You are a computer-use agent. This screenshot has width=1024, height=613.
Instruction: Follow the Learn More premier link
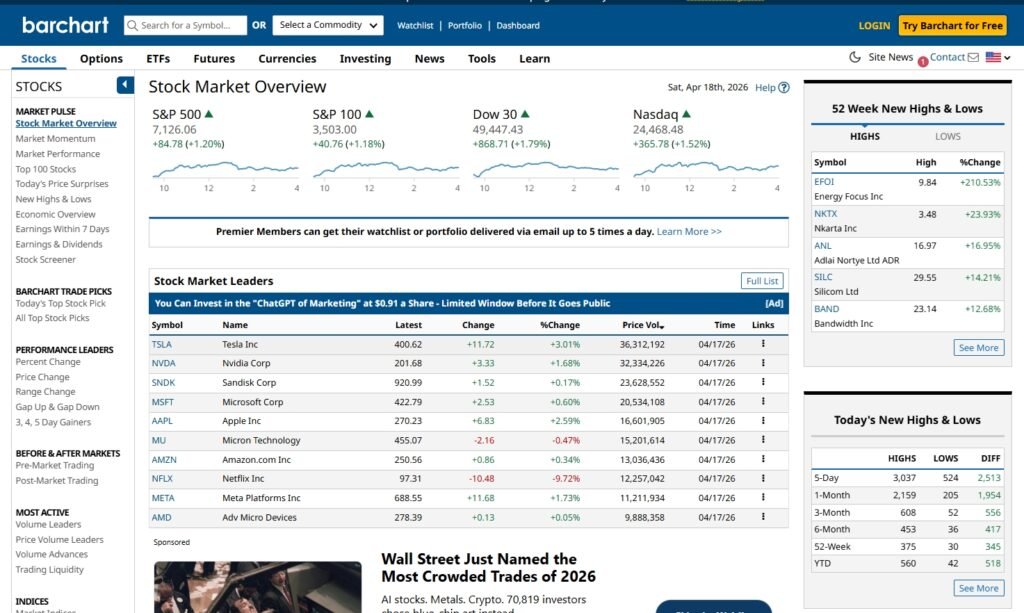[689, 231]
